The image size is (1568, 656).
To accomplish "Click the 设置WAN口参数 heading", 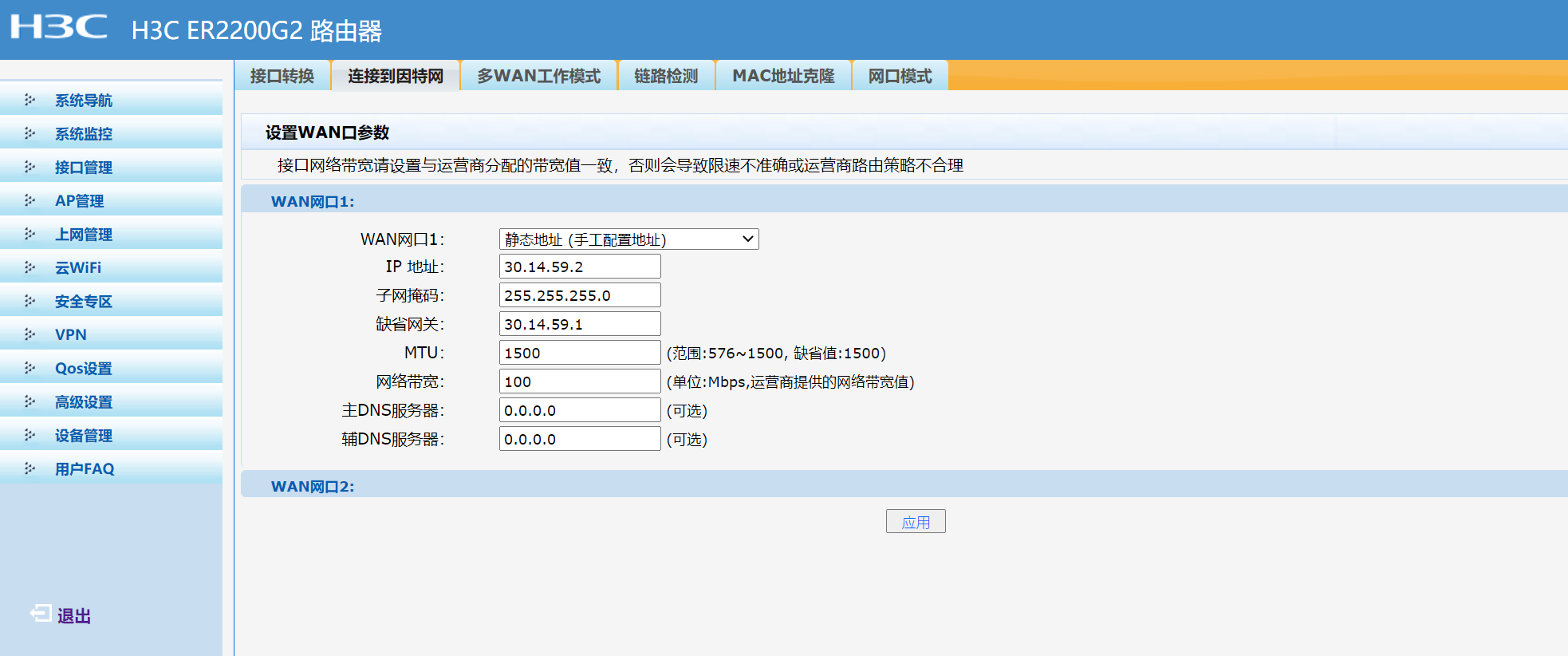I will coord(328,132).
